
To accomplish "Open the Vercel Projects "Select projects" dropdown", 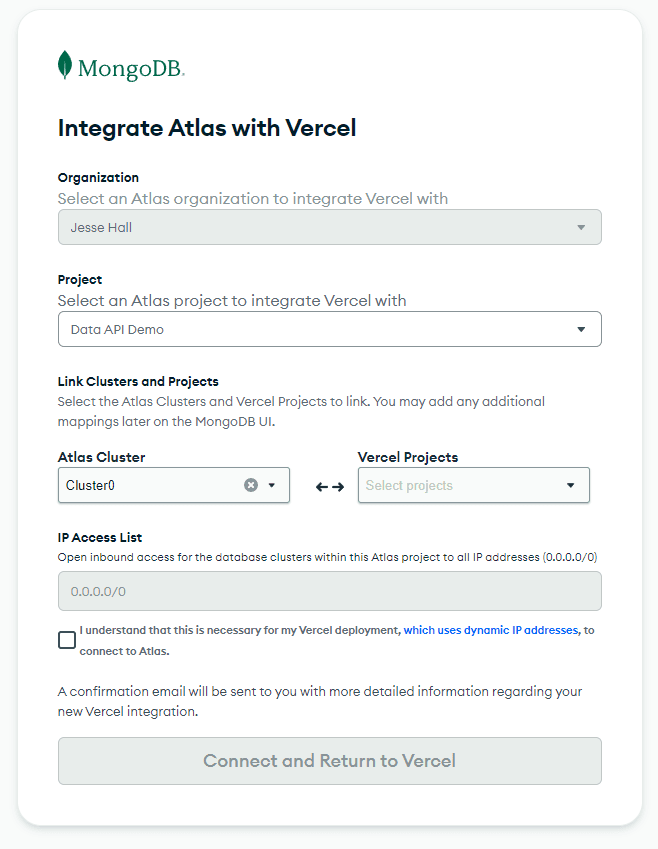I will [460, 486].
